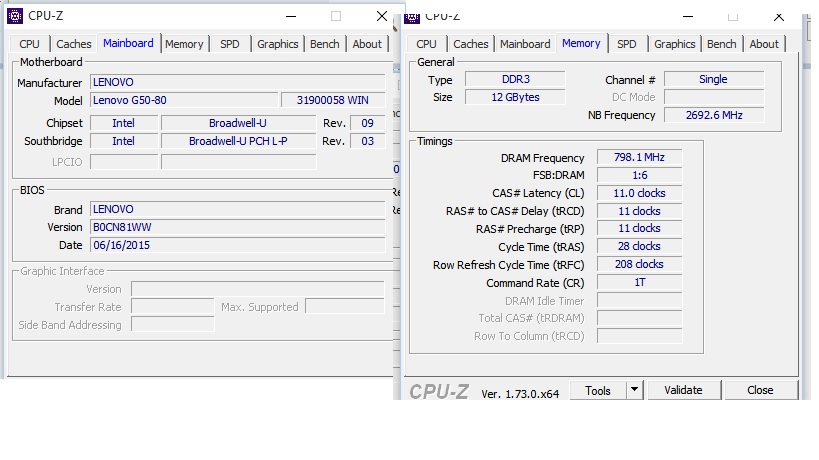Minimize the left CPU-Z window

291,16
